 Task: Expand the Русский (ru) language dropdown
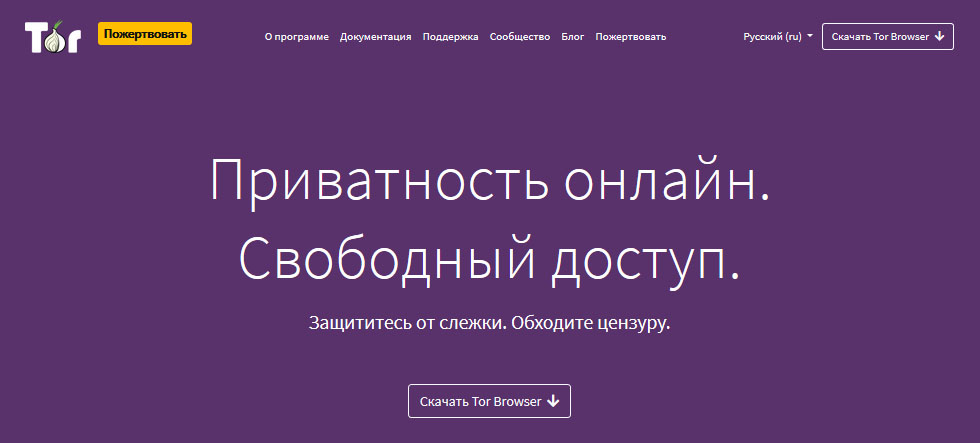coord(778,37)
